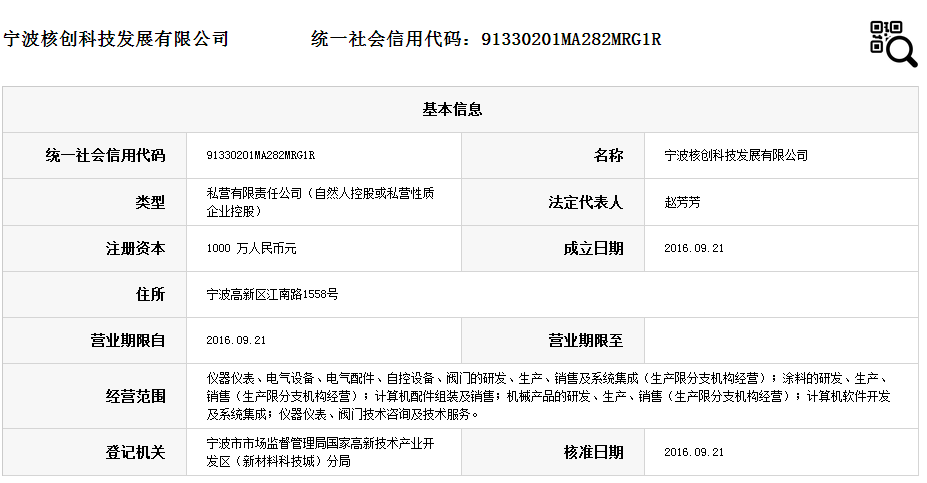Screen dimensions: 927x483
Task: Click the 经营范围 label
Action: (x=135, y=396)
